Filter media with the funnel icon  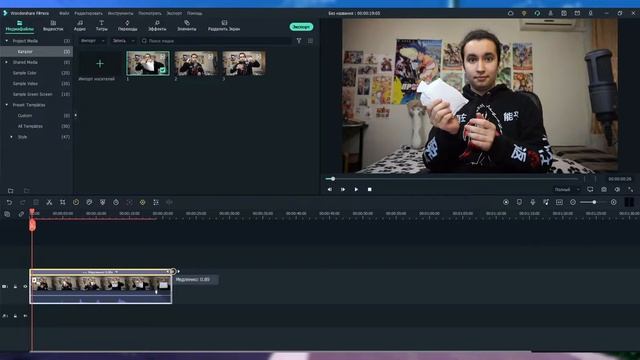pyautogui.click(x=299, y=41)
